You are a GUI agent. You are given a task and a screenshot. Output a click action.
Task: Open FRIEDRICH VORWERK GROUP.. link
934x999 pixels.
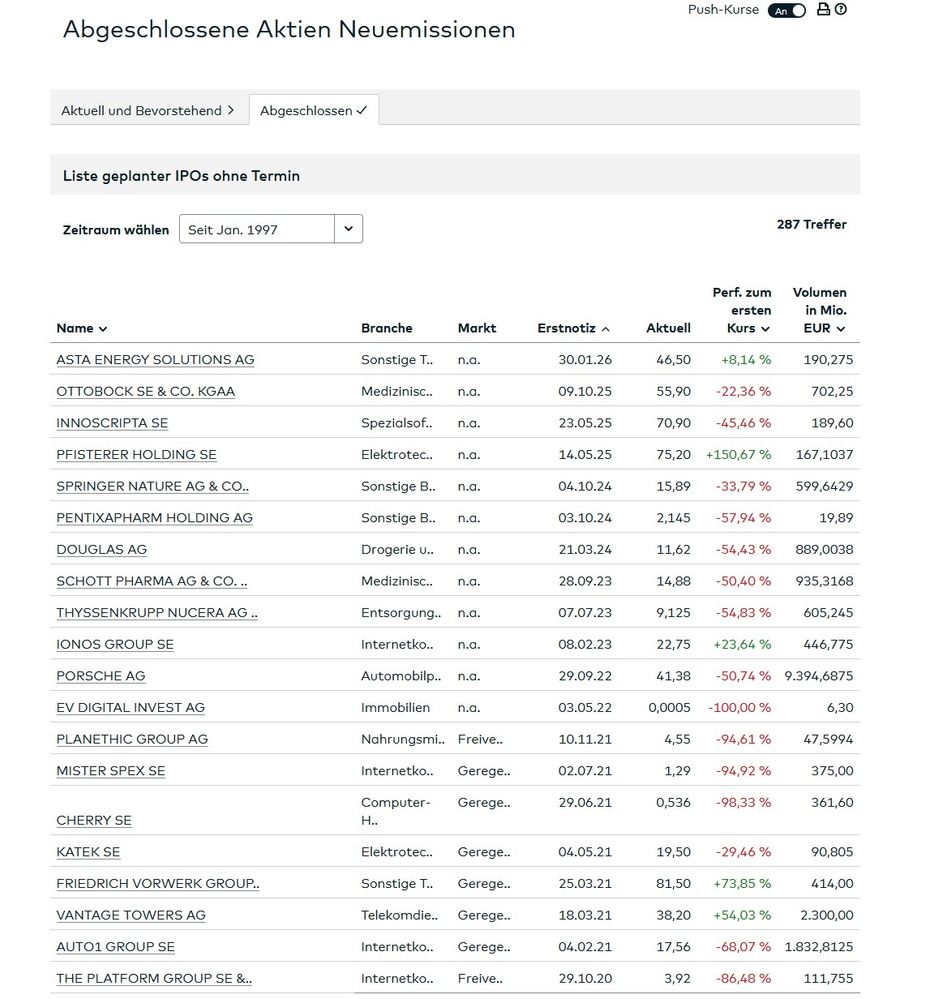157,884
